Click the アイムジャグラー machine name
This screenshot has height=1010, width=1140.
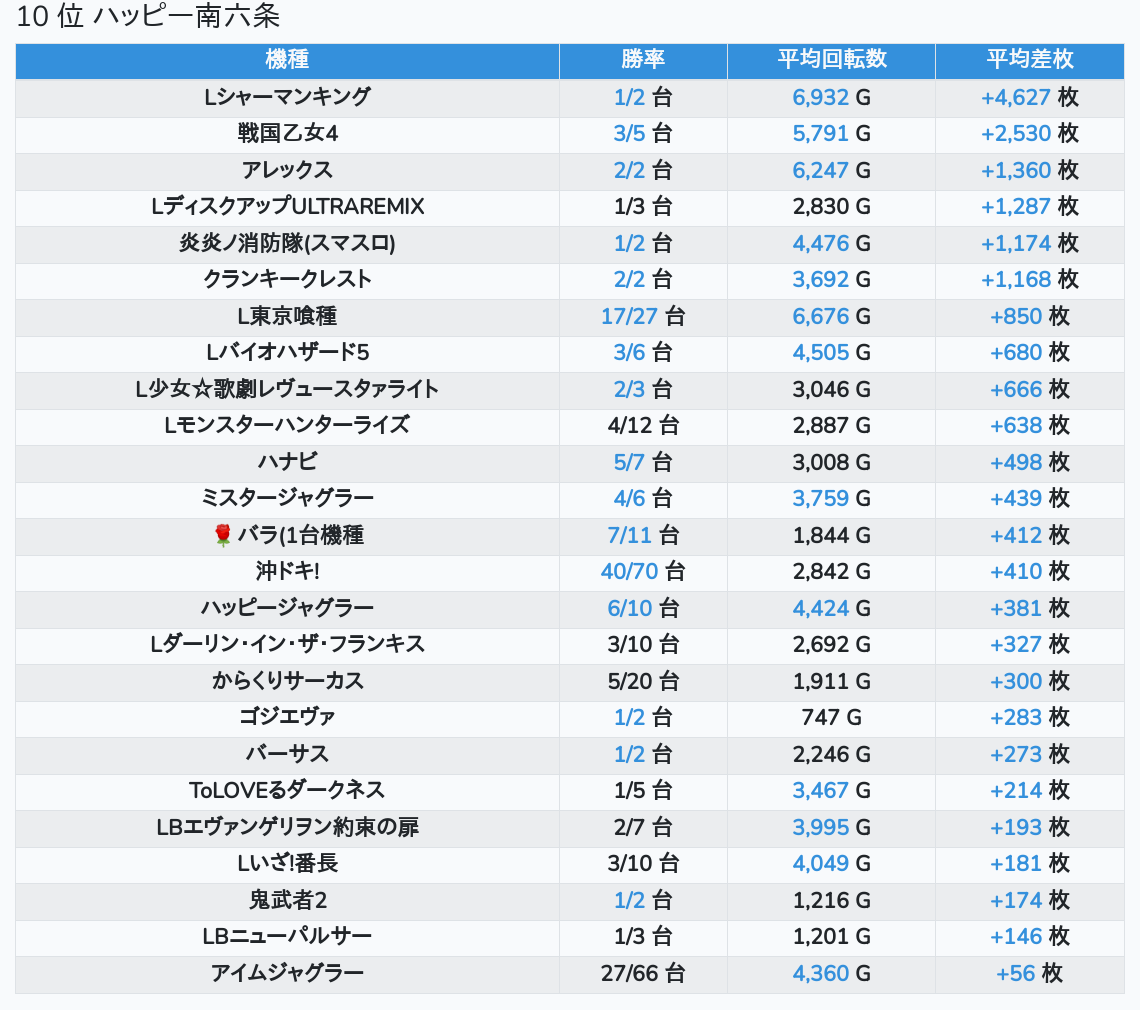pyautogui.click(x=287, y=973)
